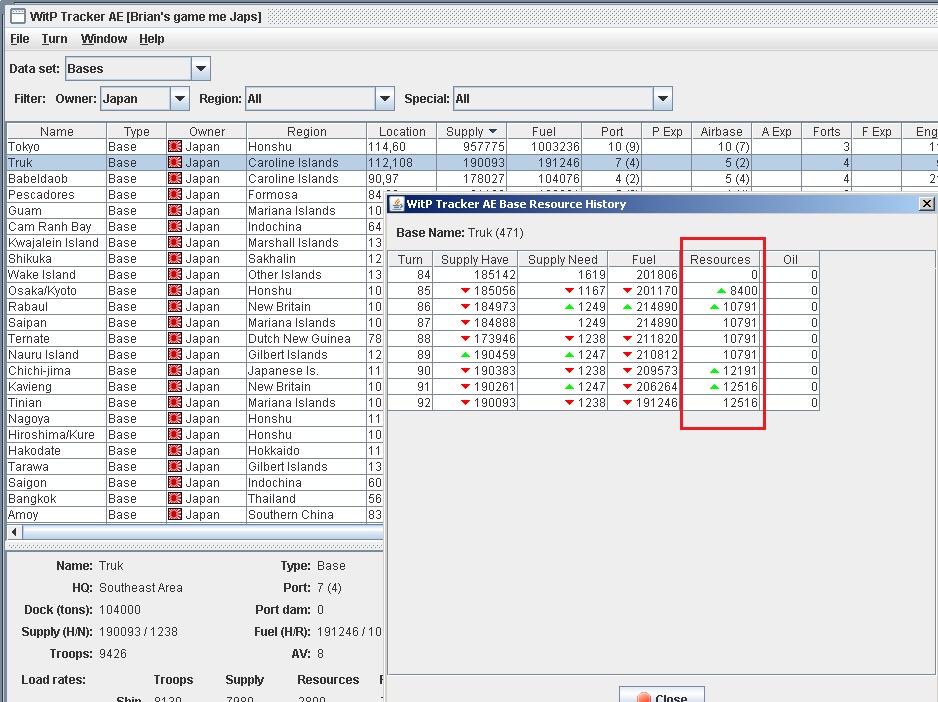Screen dimensions: 938x702
Task: Click the Japan flag icon in Tokyo row
Action: [175, 147]
